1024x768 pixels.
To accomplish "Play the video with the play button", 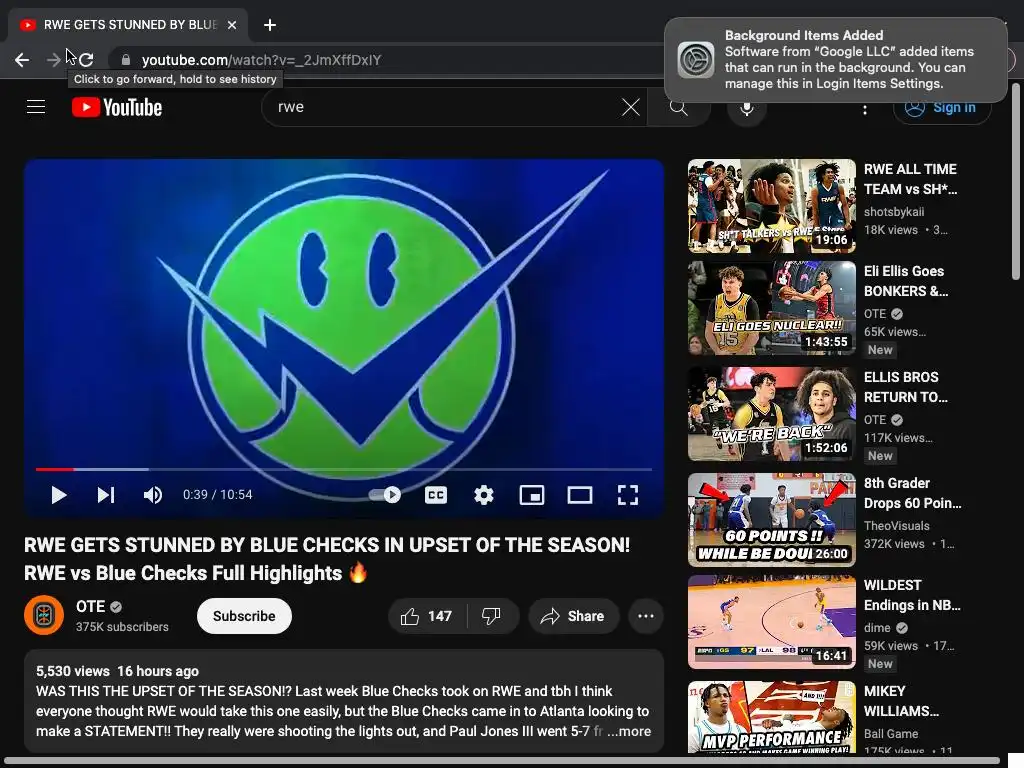I will tap(58, 495).
